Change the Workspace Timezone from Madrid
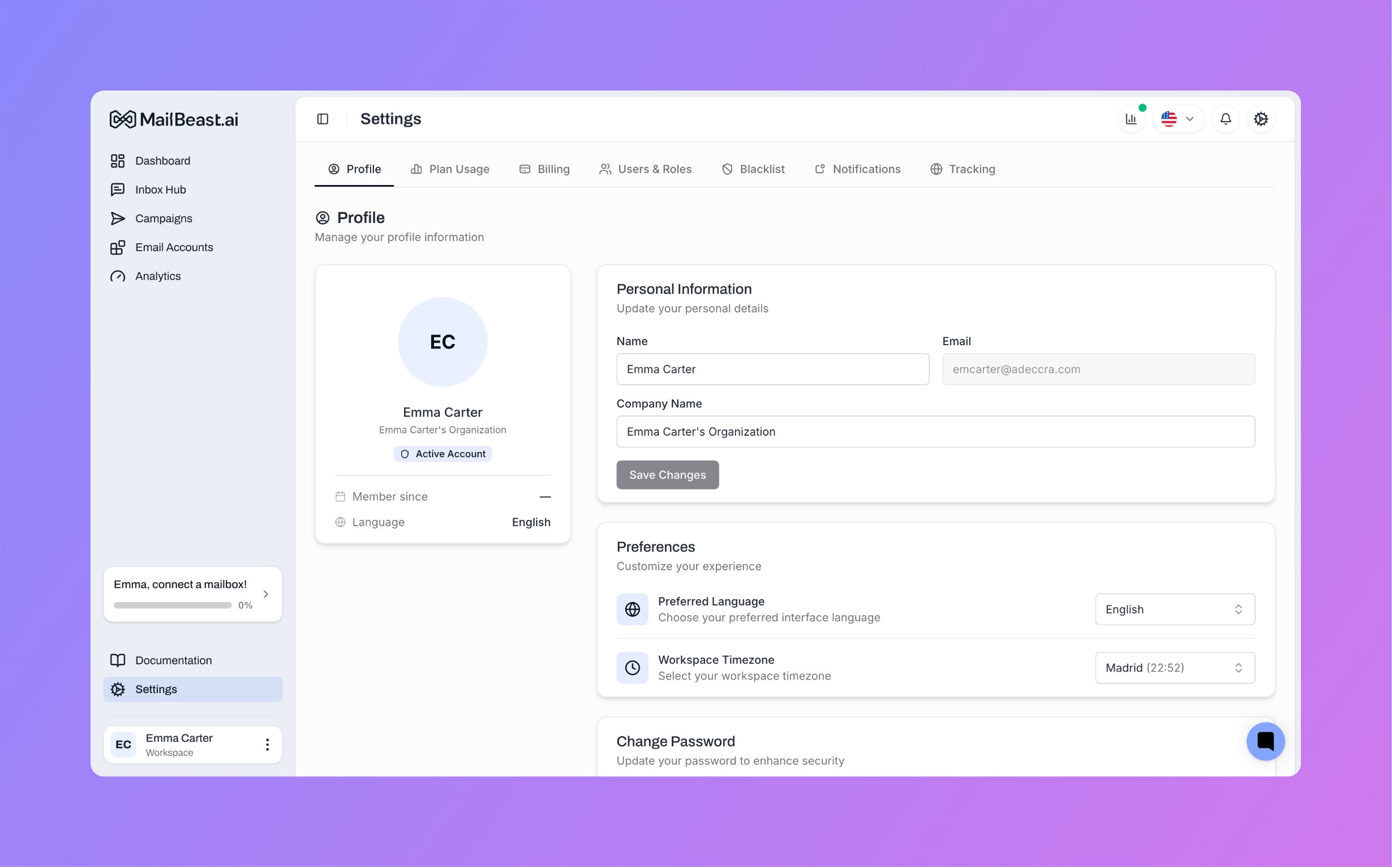Image resolution: width=1392 pixels, height=868 pixels. click(1174, 667)
